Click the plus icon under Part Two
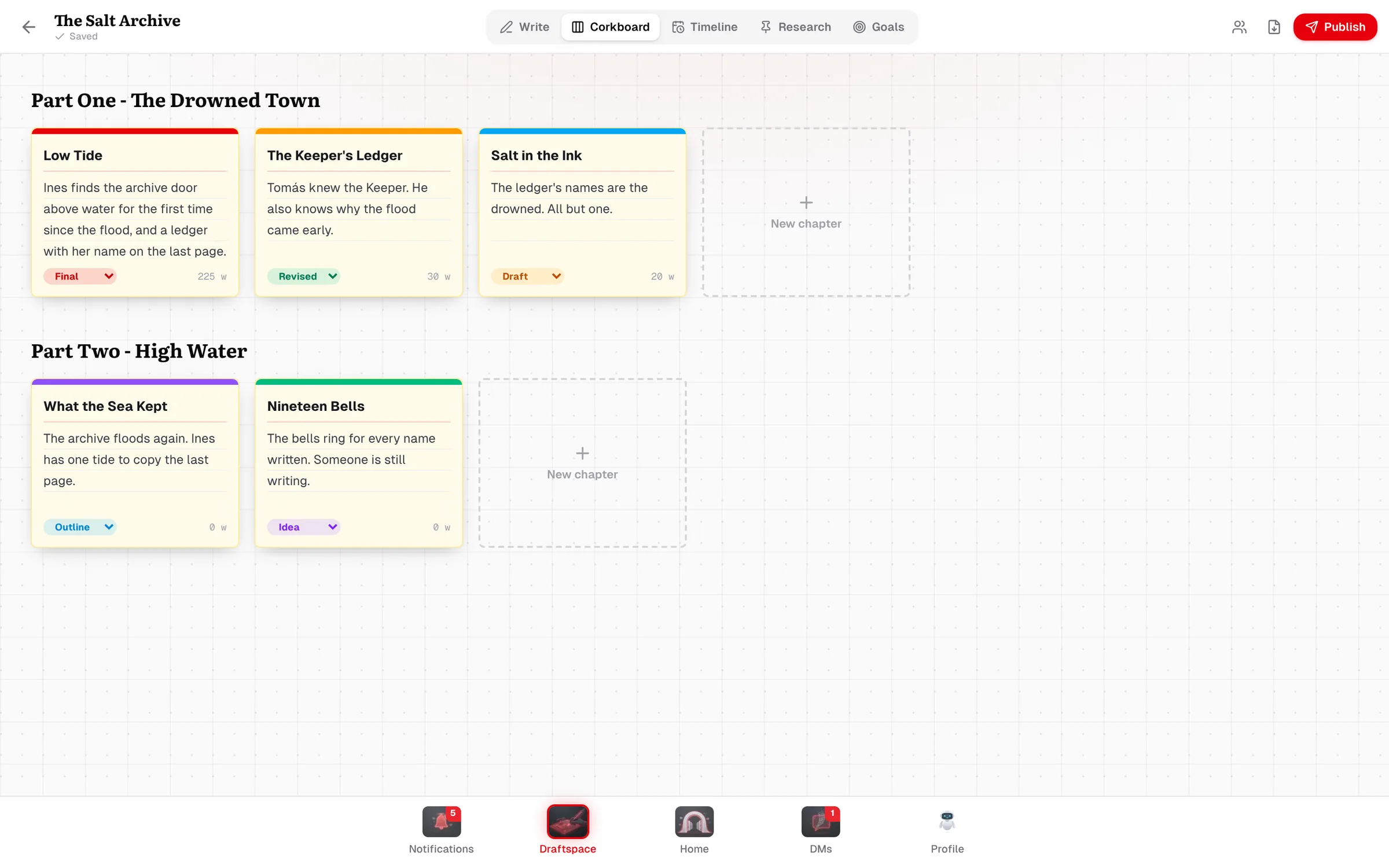1389x868 pixels. 582,453
